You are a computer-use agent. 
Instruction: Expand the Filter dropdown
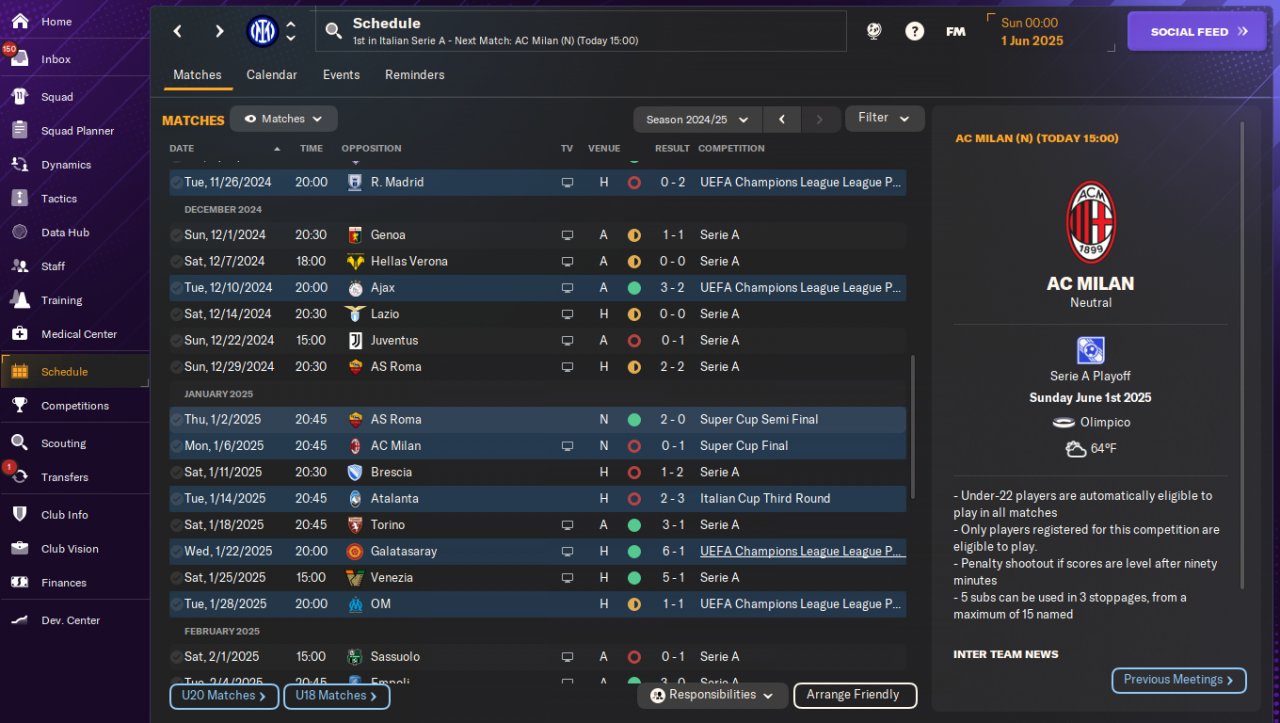click(884, 118)
